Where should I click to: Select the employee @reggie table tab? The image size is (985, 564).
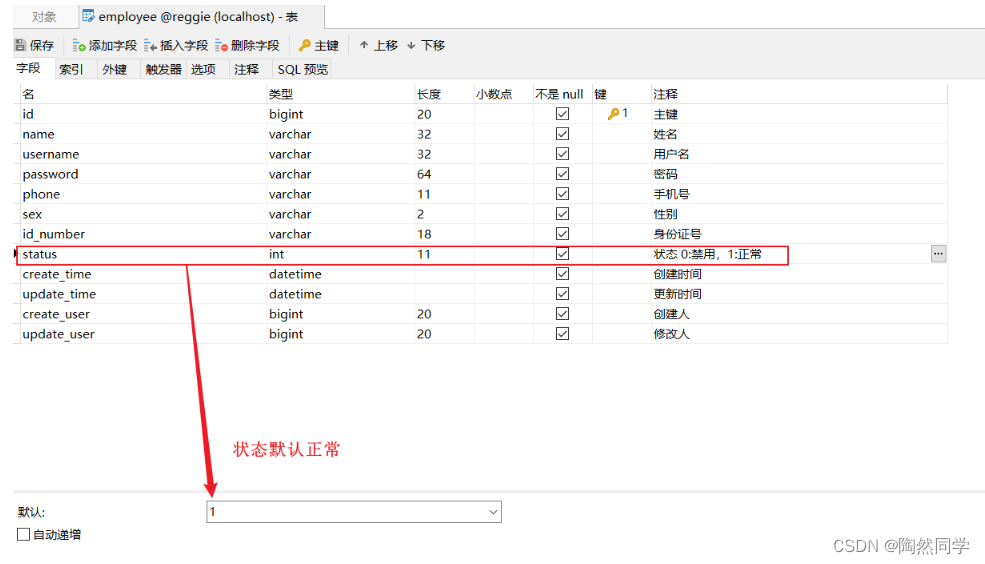[x=201, y=16]
